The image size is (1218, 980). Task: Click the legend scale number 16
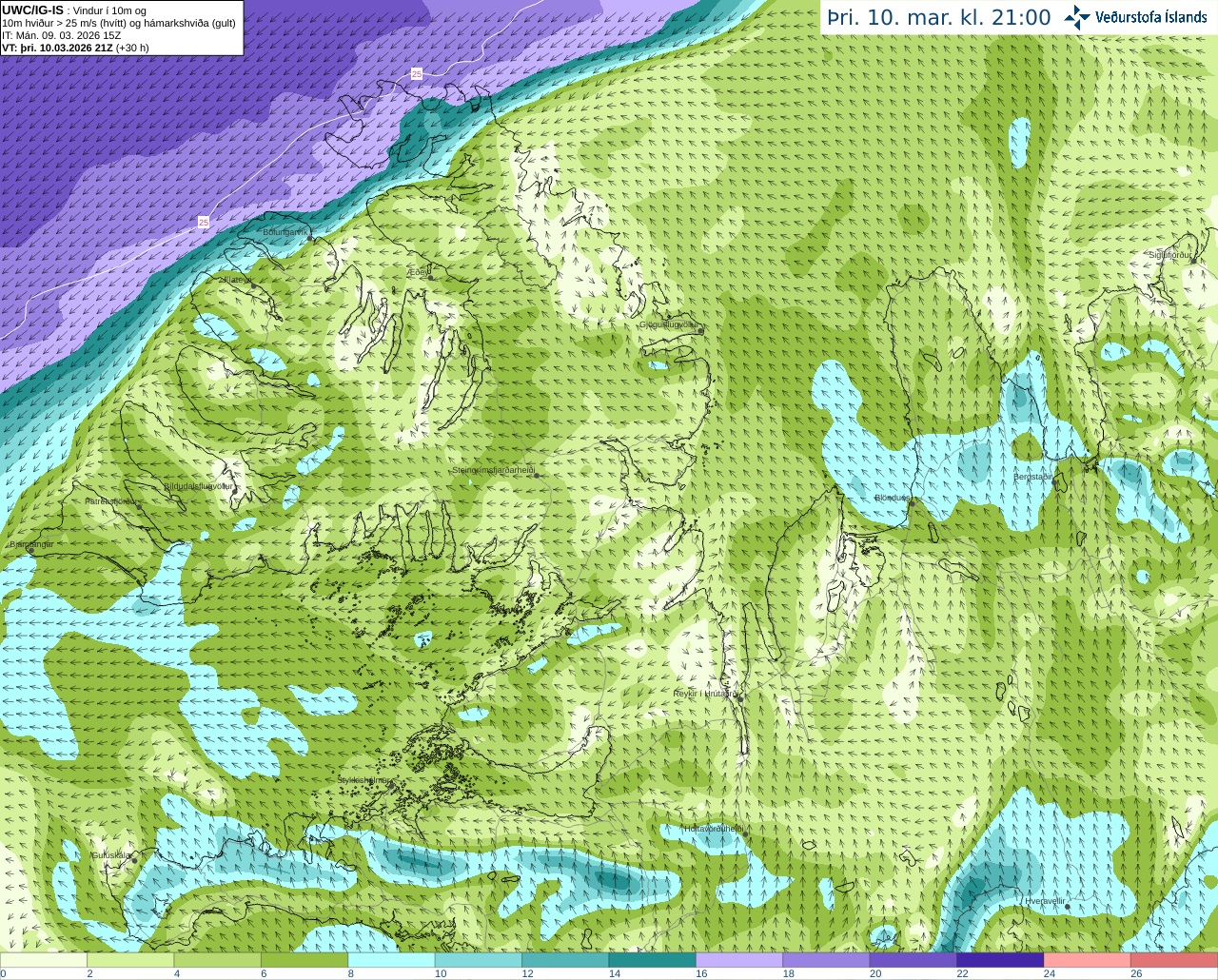(x=701, y=973)
